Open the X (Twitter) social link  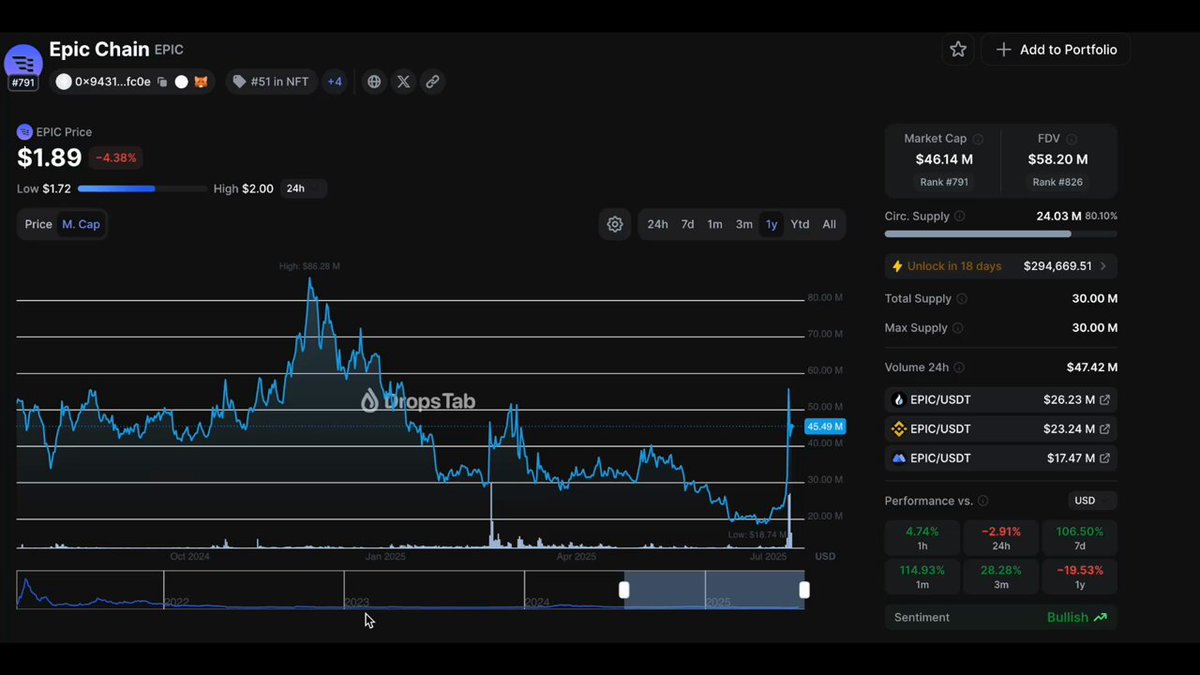click(403, 82)
